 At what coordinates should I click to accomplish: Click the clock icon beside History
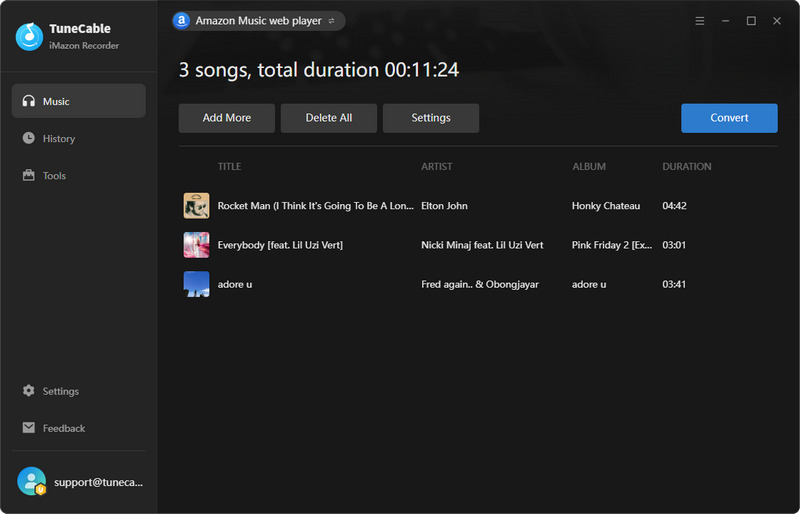(29, 138)
